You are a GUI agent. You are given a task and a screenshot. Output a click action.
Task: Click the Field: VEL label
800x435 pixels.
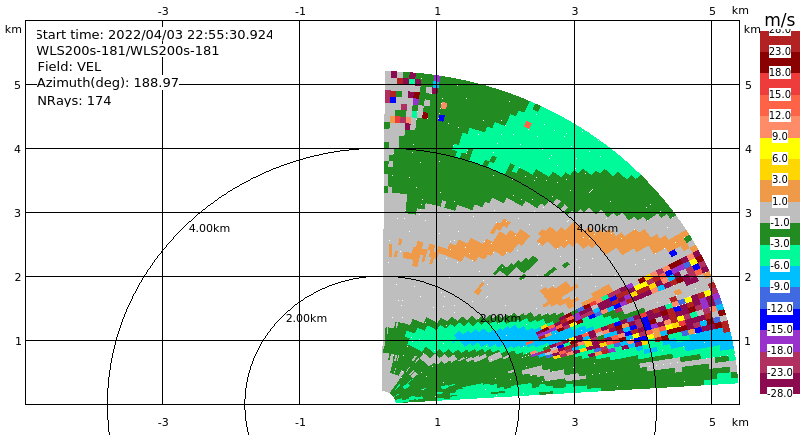[x=69, y=67]
